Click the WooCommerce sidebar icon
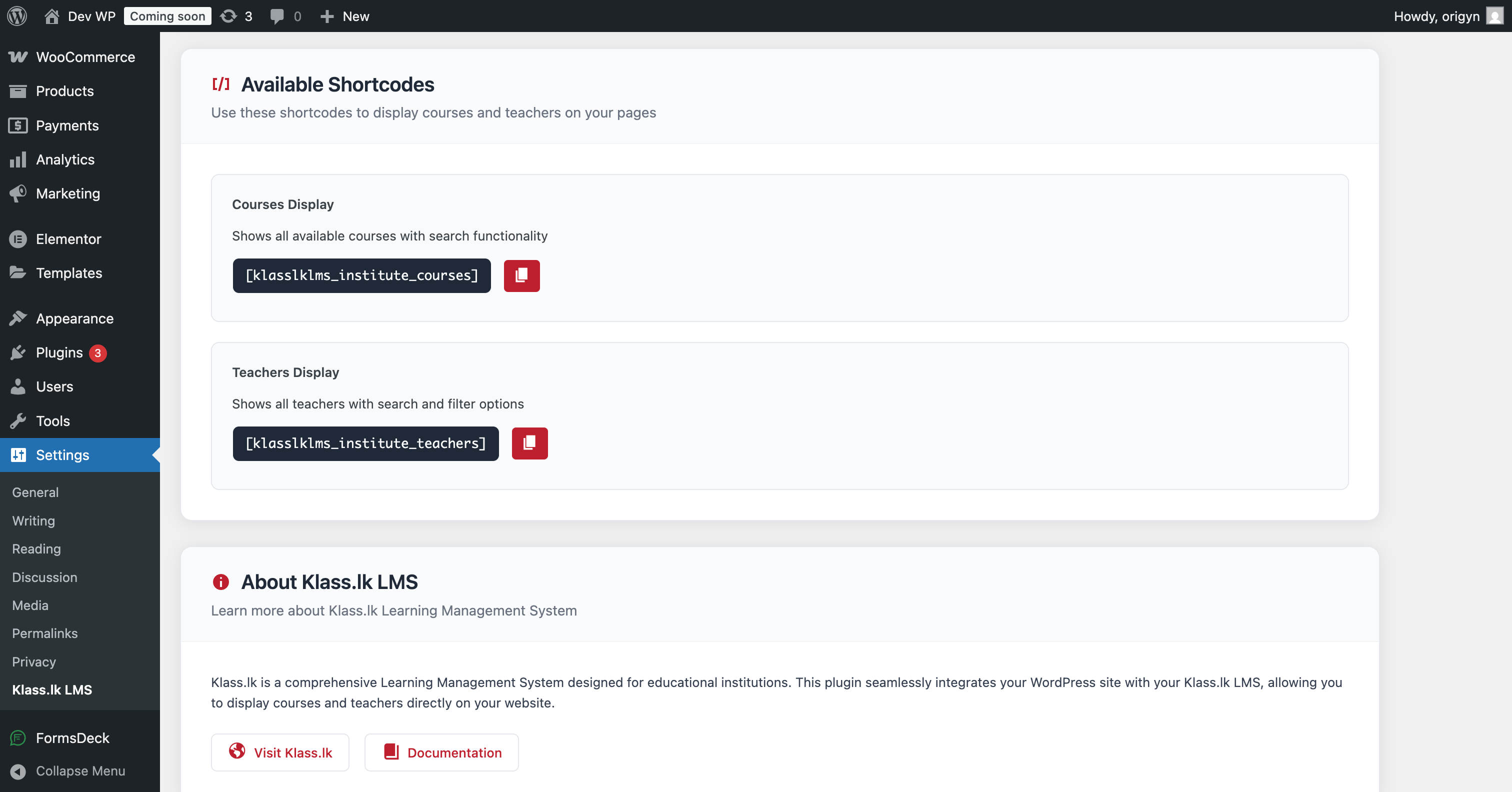Screen dimensions: 1512x792 (x=17, y=57)
